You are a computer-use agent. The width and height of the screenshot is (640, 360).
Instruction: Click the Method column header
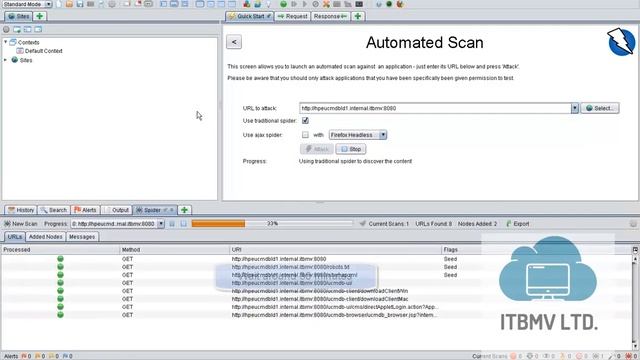coord(174,249)
